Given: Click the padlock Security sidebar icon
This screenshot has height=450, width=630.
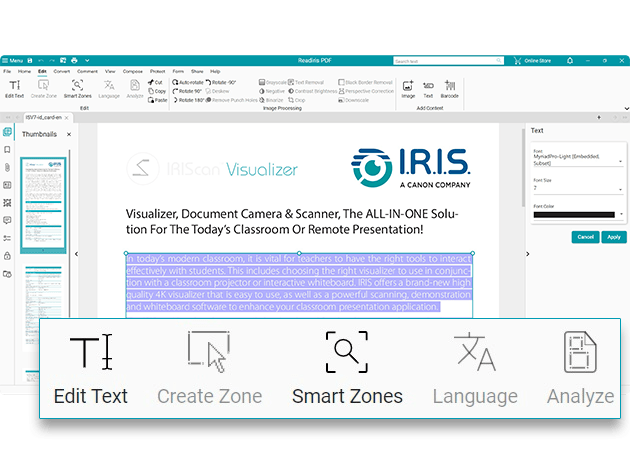Looking at the screenshot, I should tap(7, 256).
